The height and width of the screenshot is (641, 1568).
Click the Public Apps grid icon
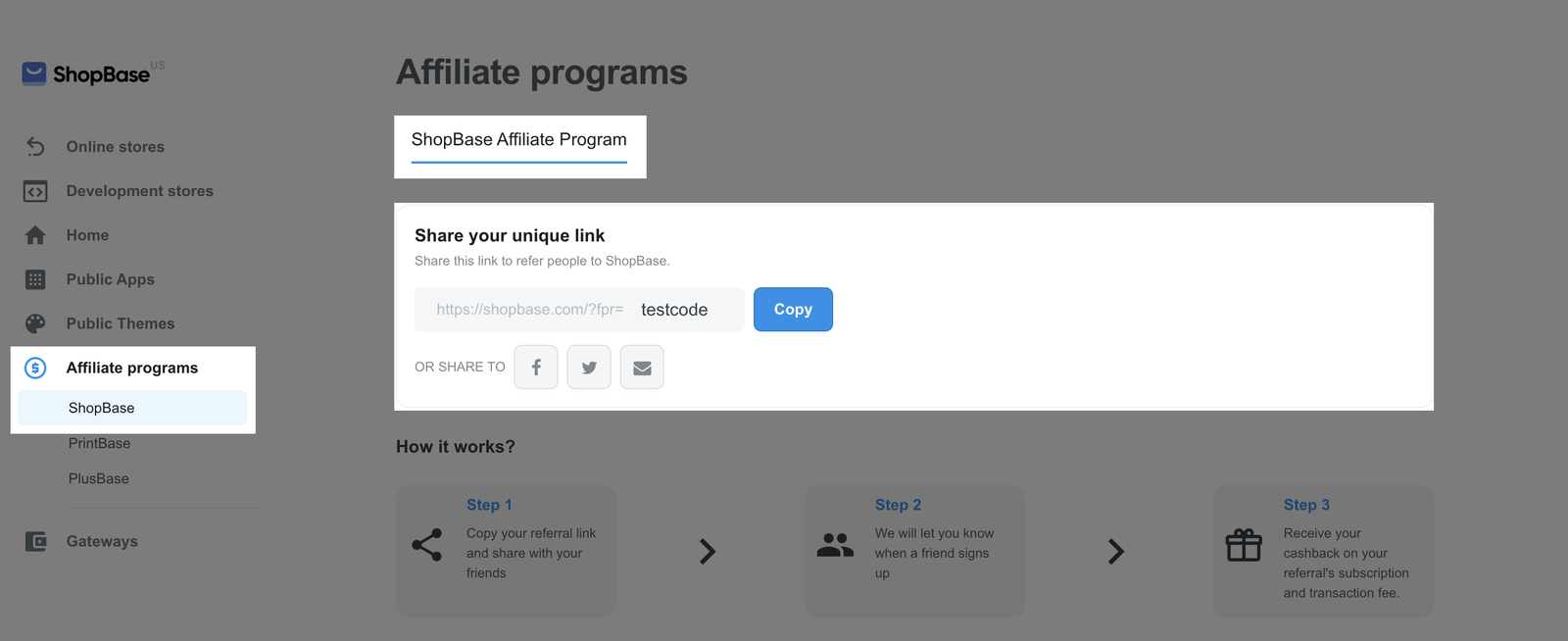[x=35, y=279]
